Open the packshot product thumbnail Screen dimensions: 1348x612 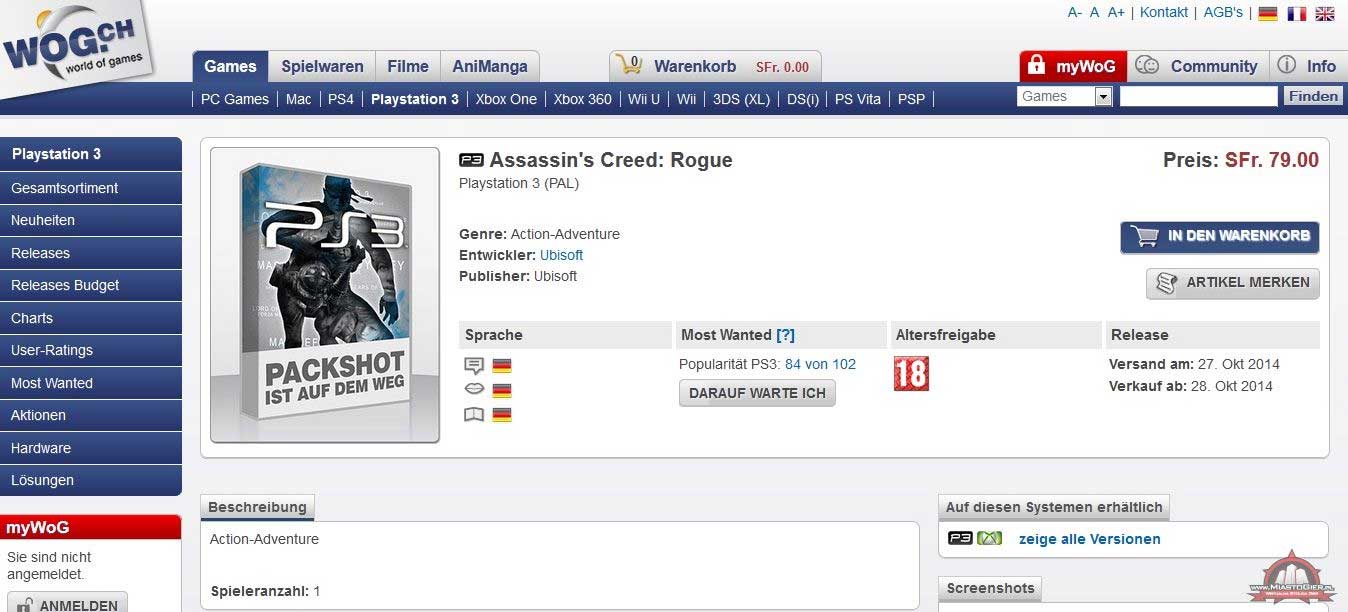324,295
